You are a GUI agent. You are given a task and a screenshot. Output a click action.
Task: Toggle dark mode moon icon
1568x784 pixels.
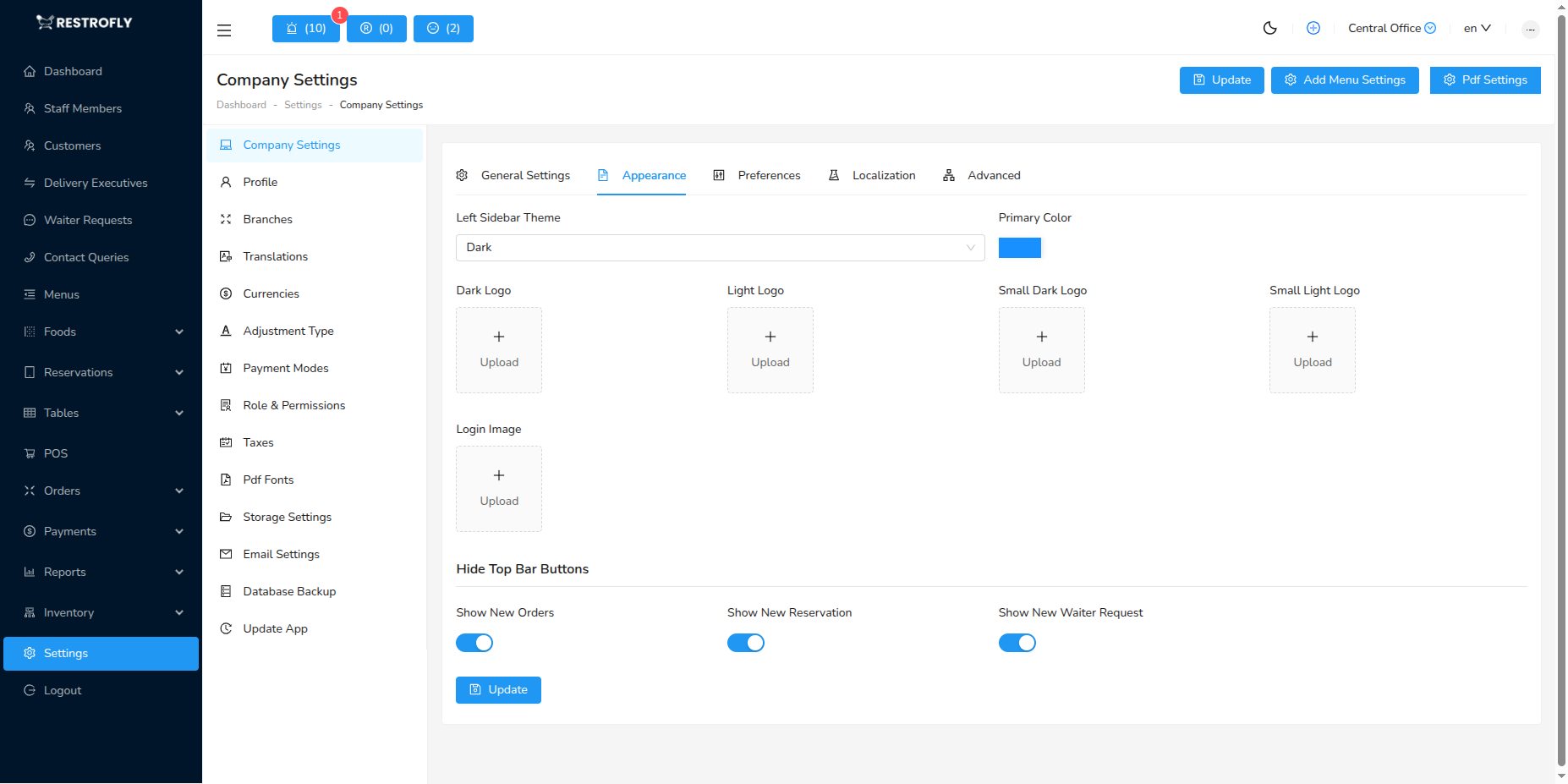[x=1269, y=28]
